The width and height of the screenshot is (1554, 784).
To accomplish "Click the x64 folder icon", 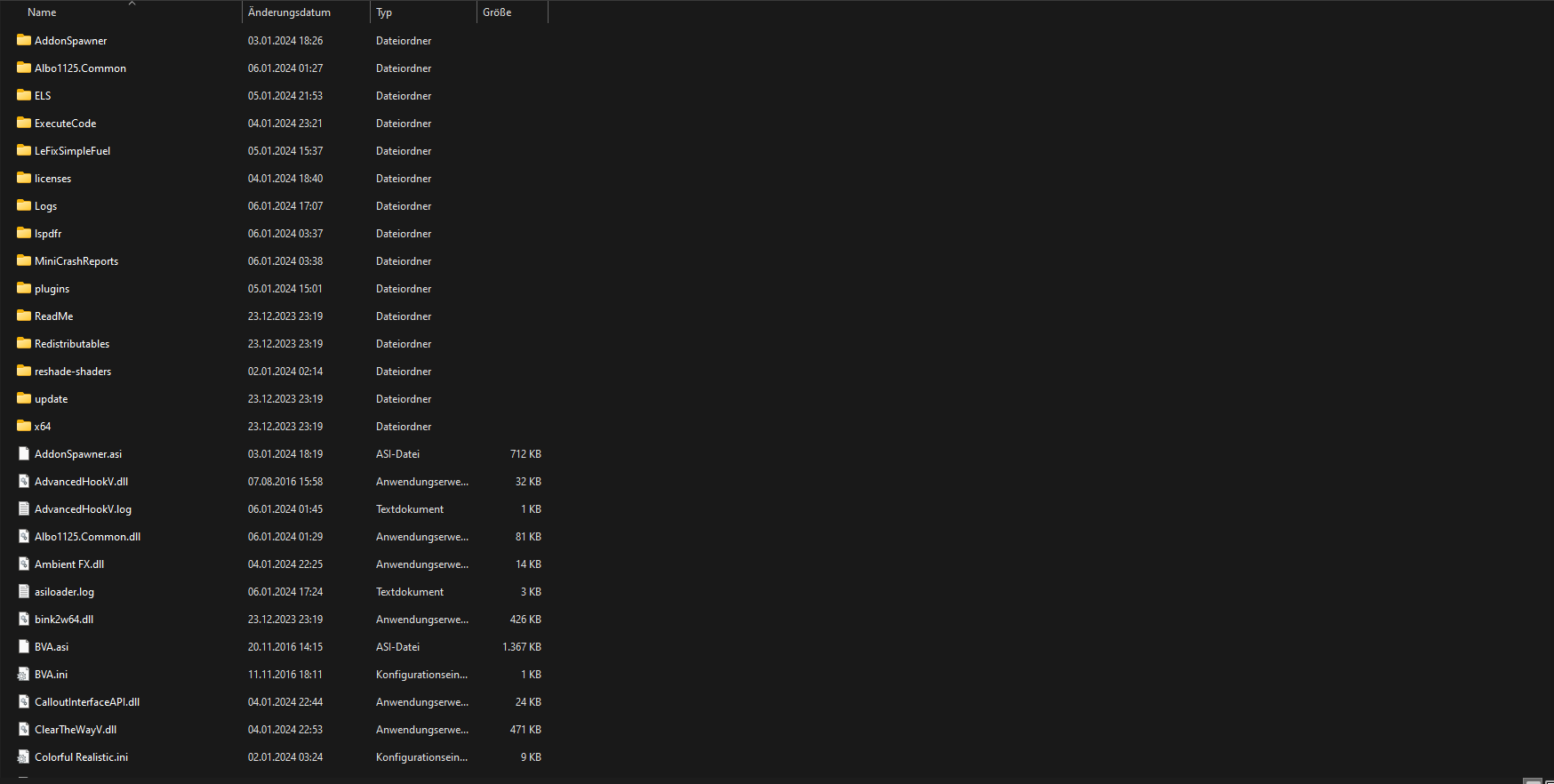I will (24, 426).
